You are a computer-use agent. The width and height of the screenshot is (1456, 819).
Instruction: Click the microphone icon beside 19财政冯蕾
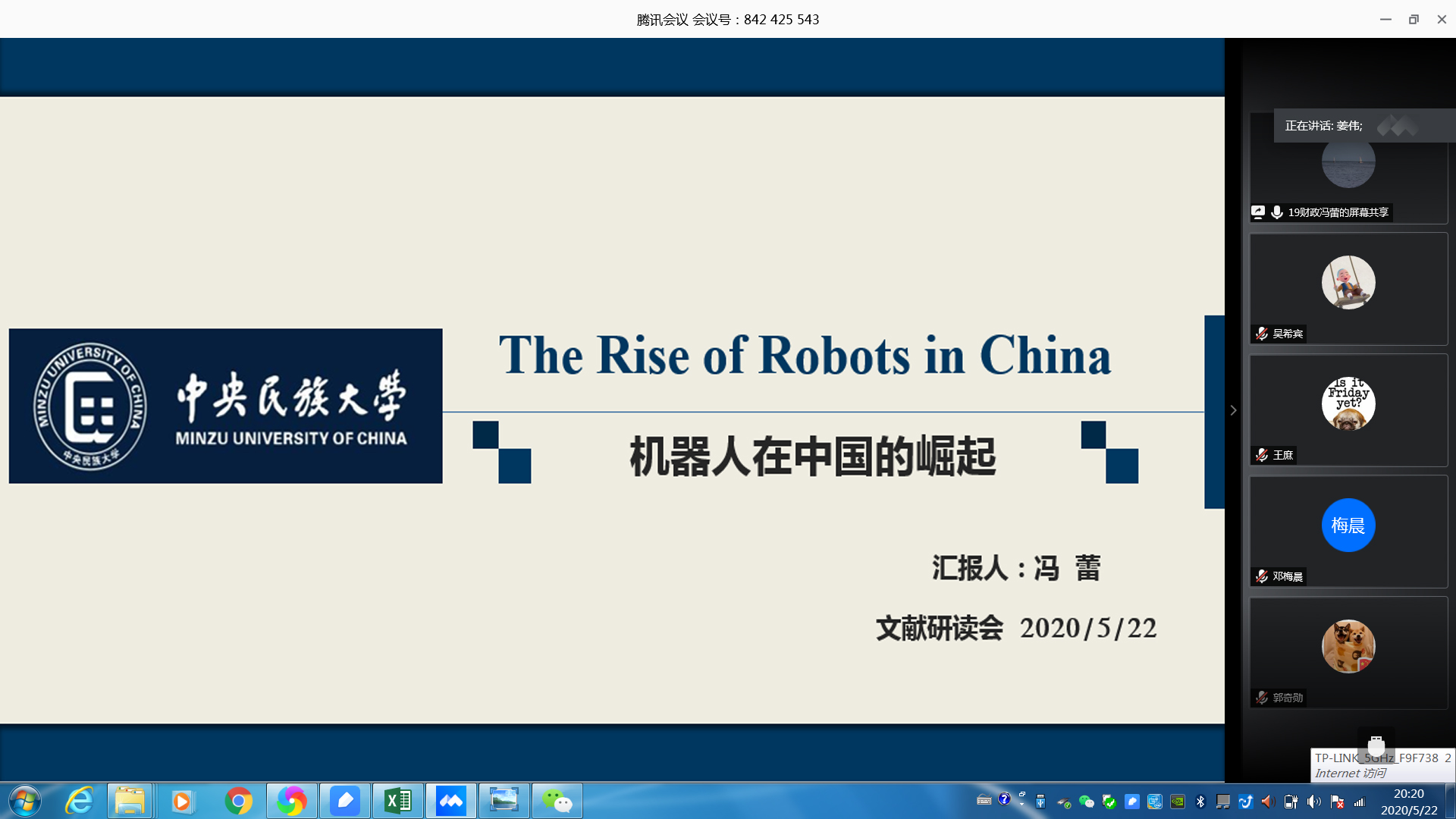pos(1277,212)
